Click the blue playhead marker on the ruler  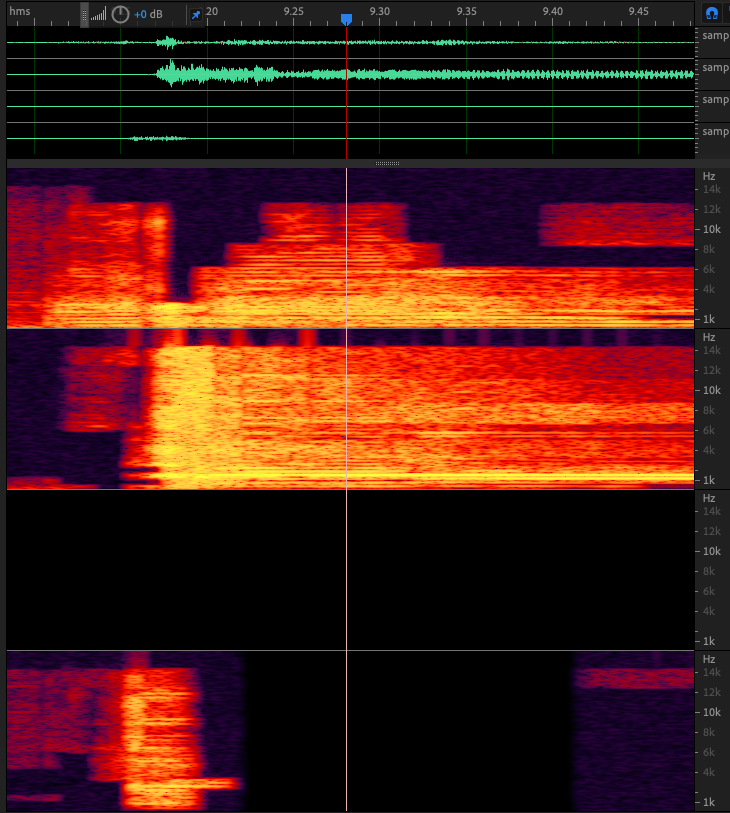tap(346, 19)
